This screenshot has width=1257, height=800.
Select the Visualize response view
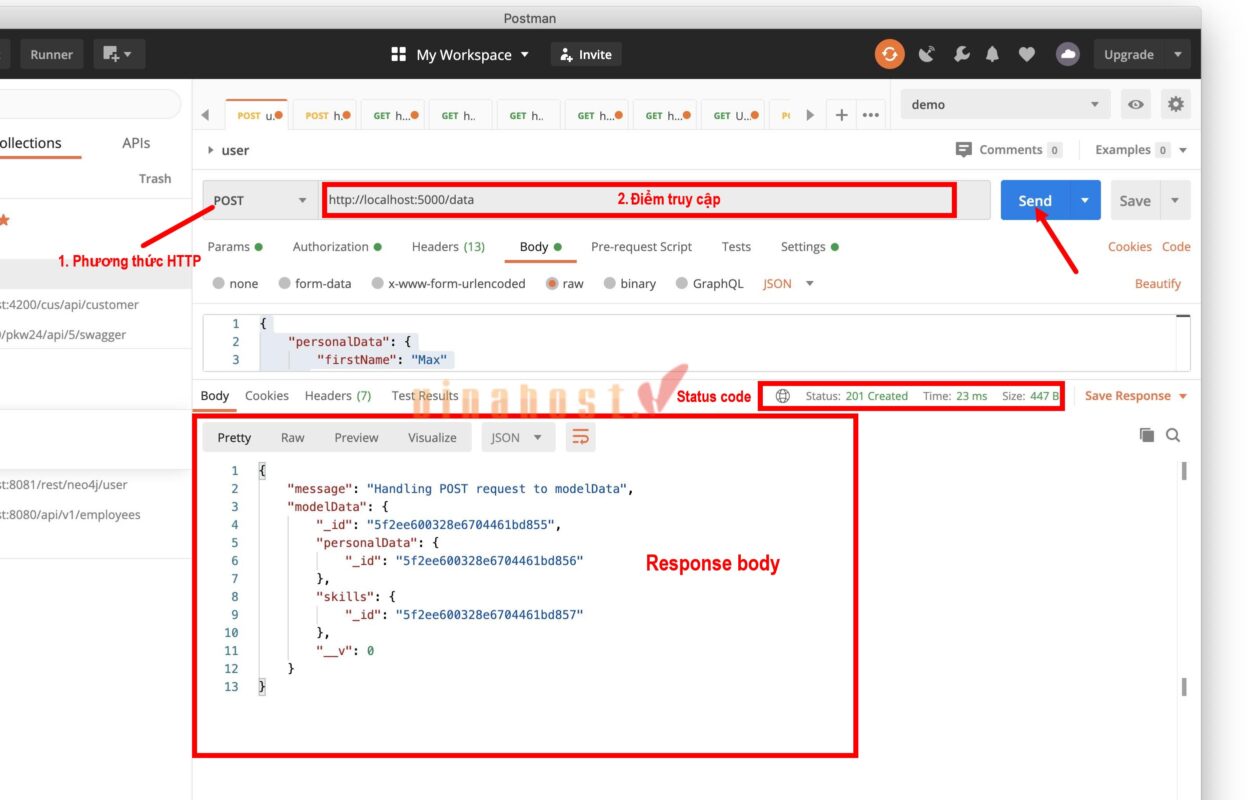[432, 437]
